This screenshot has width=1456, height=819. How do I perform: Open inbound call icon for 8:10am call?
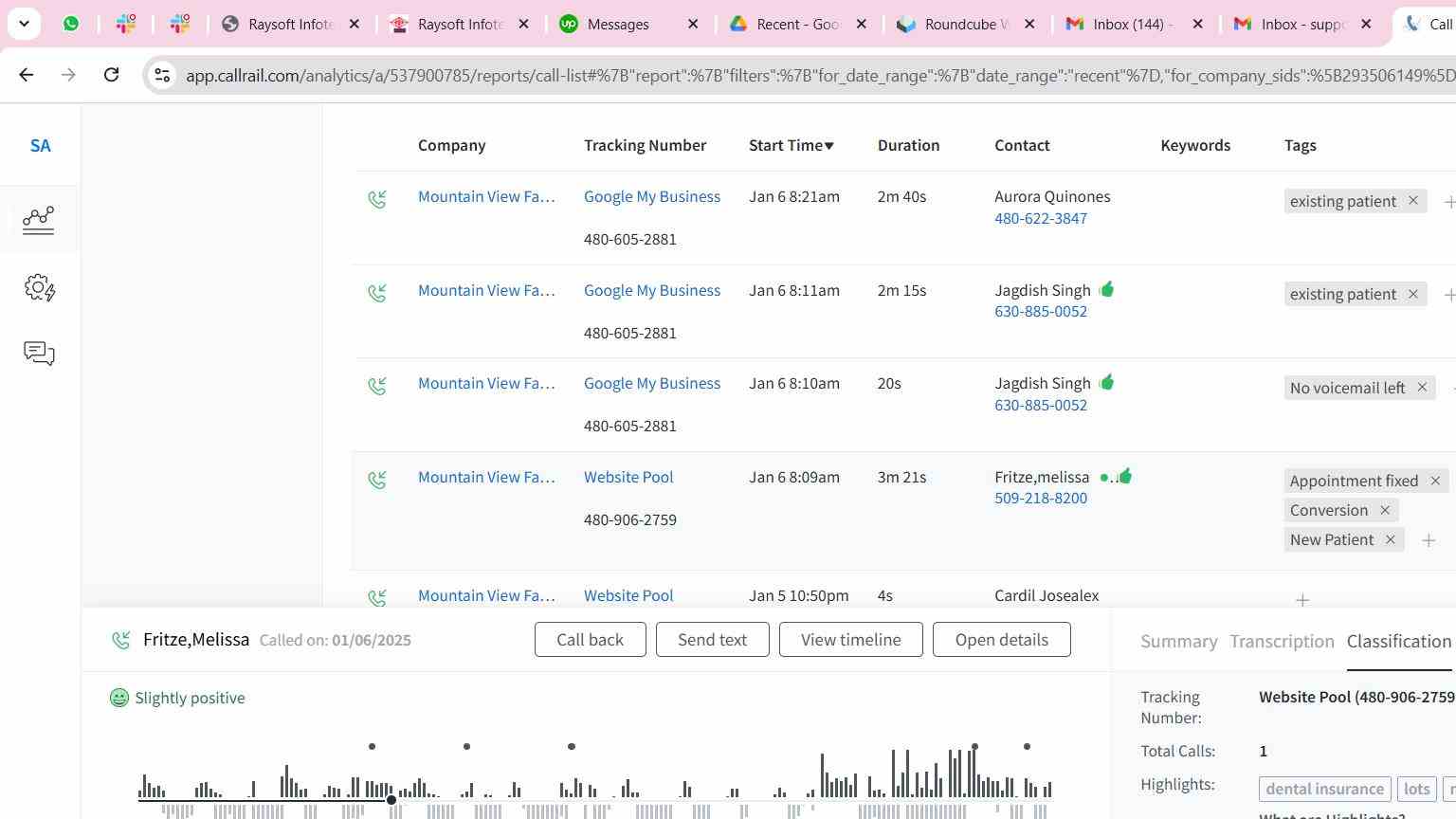377,386
